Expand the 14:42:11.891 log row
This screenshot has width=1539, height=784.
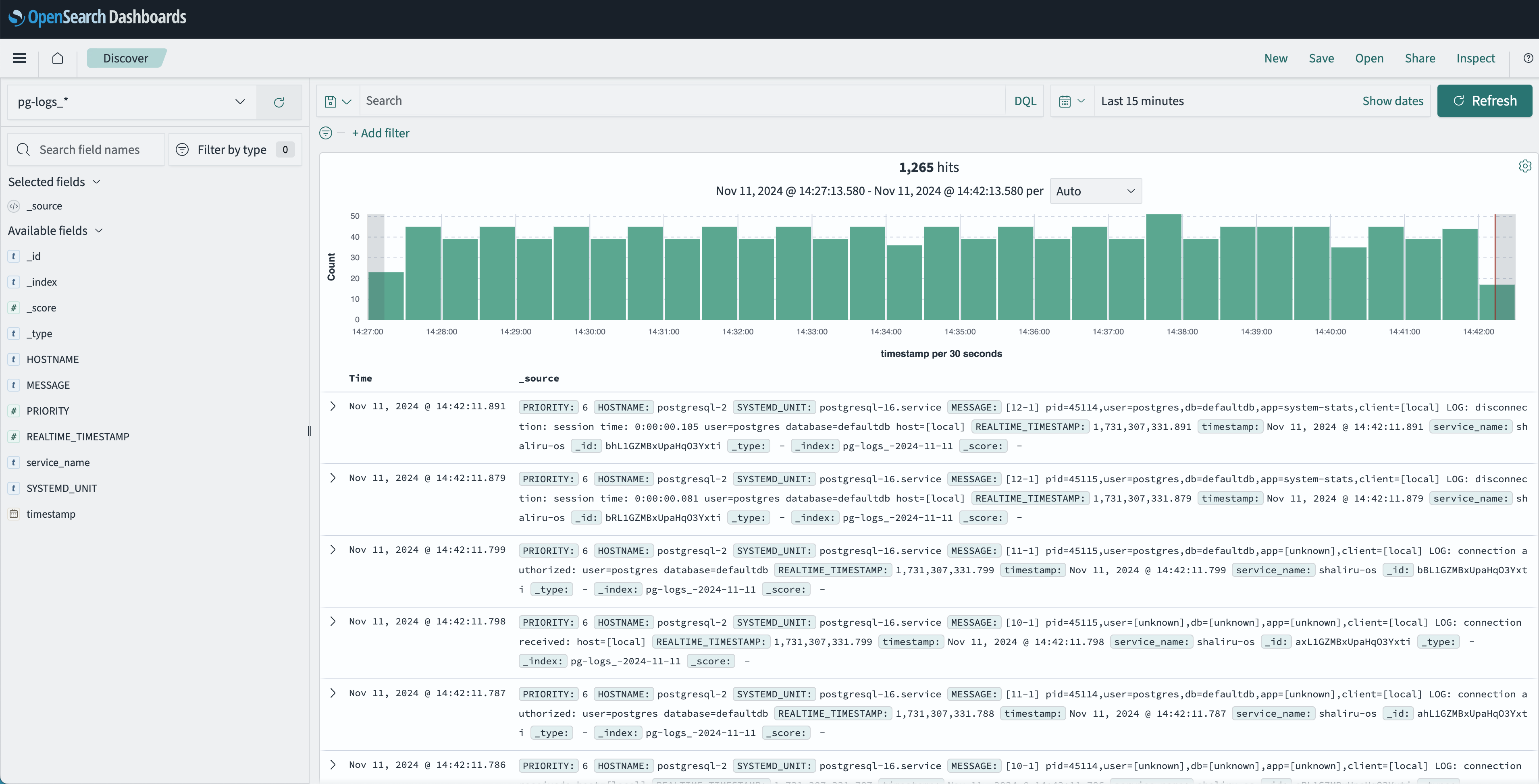click(333, 407)
